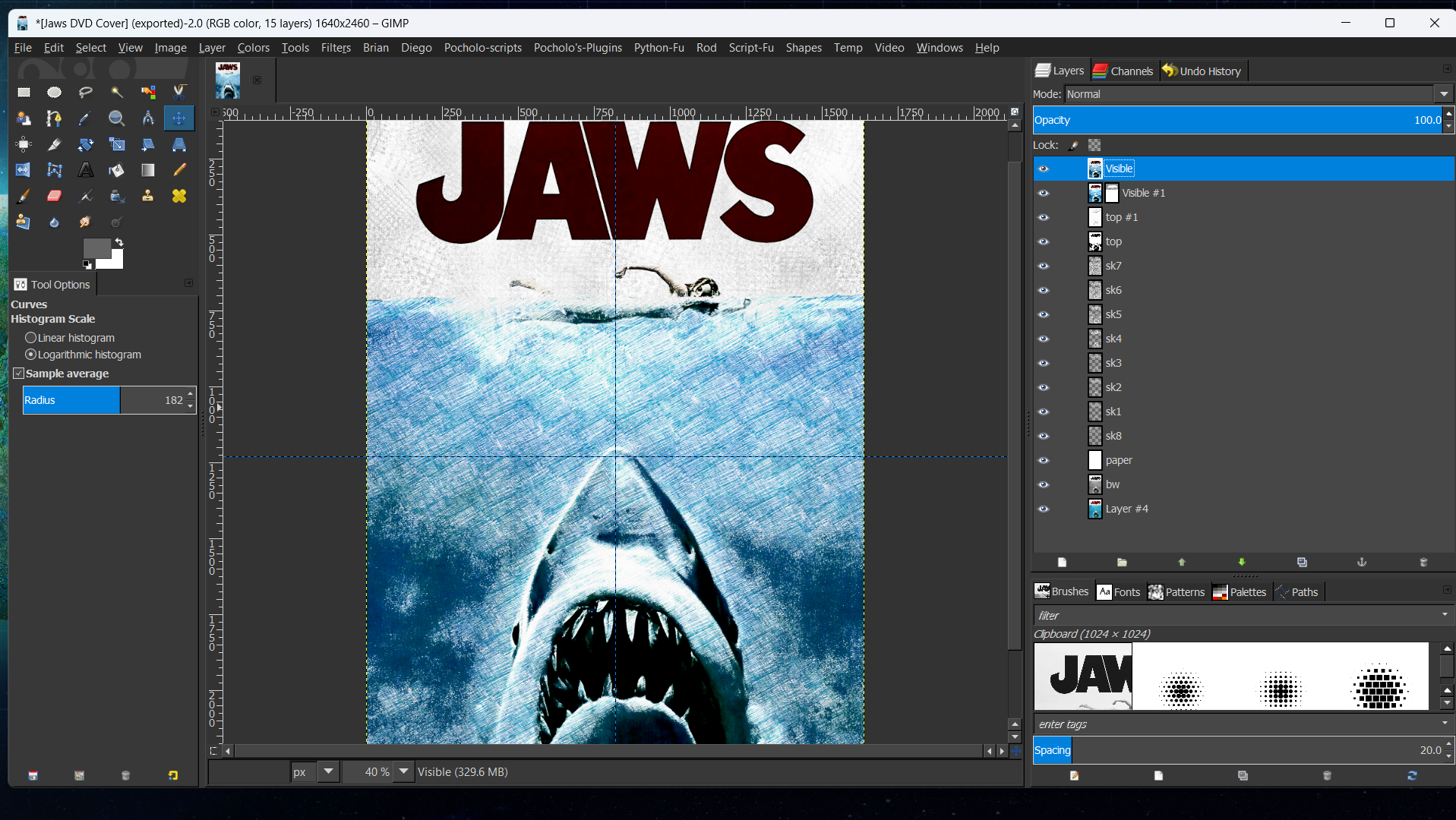The image size is (1456, 820).
Task: Expand the brushes filter dropdown
Action: [1445, 615]
